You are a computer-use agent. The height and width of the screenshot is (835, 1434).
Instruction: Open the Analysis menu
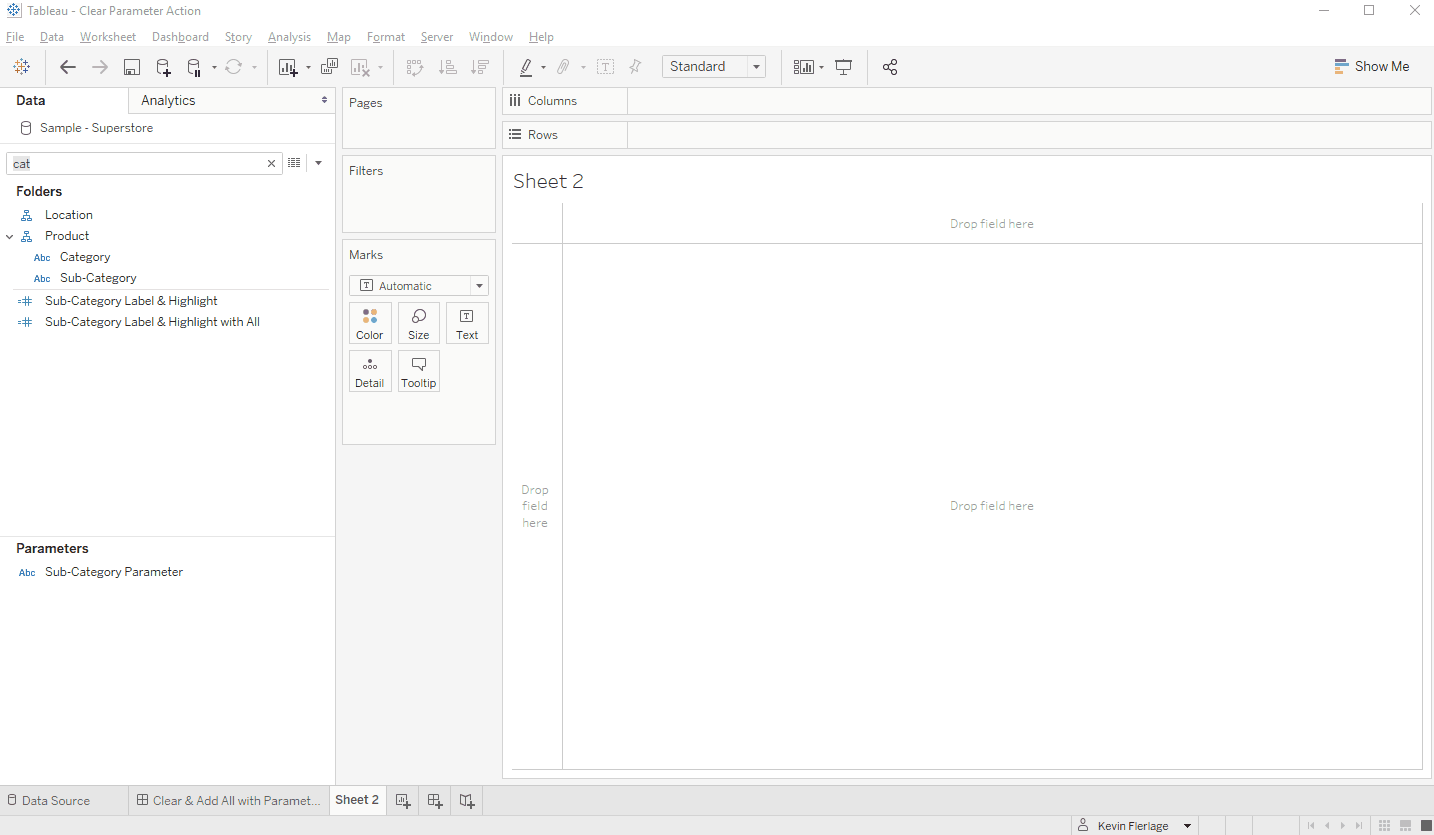[x=289, y=37]
